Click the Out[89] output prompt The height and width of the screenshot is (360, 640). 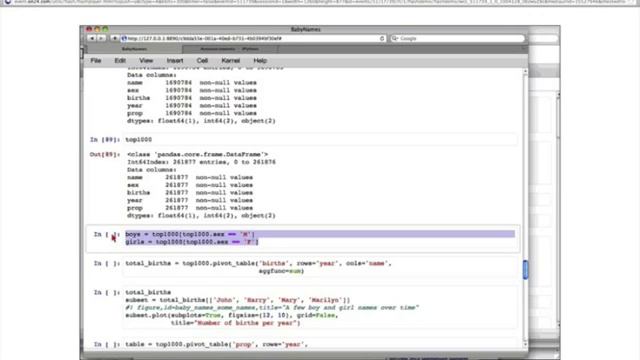coord(105,155)
